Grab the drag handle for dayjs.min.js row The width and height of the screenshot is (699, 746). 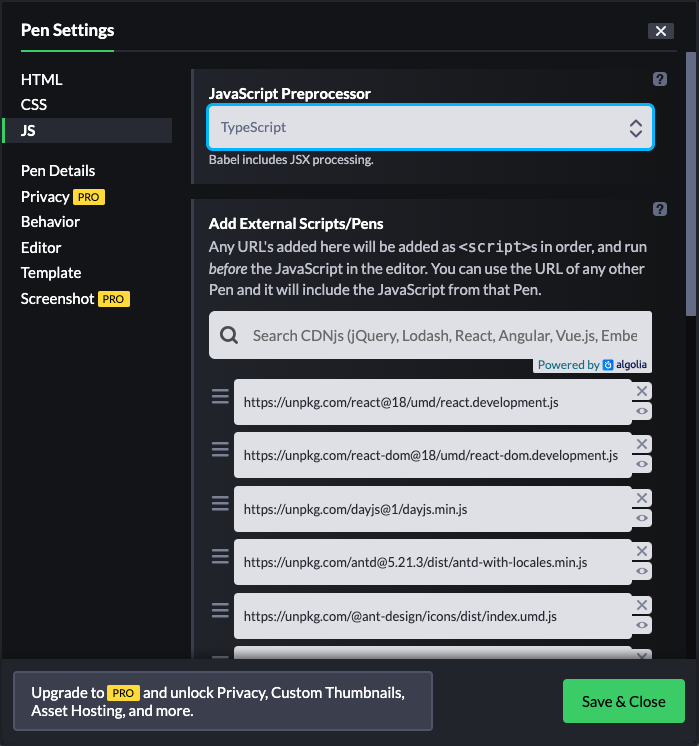click(x=220, y=503)
